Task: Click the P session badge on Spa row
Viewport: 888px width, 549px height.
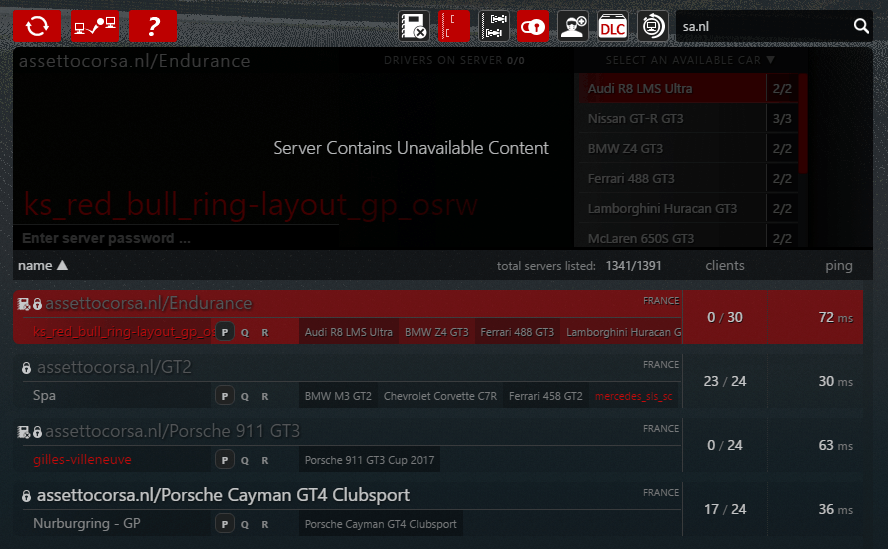Action: (225, 396)
